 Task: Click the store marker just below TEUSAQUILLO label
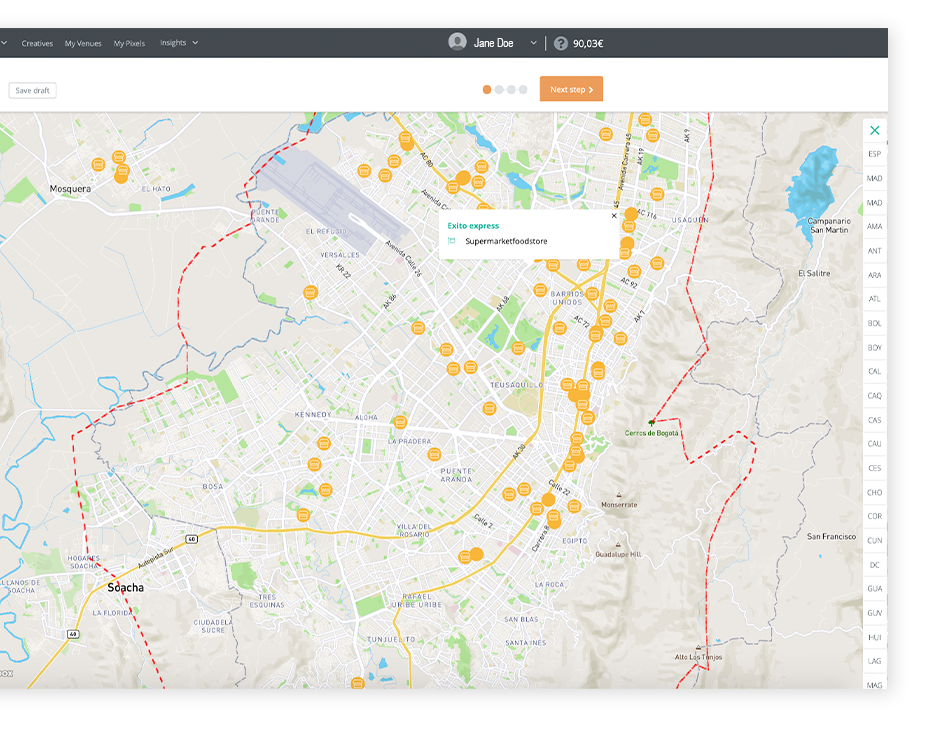pyautogui.click(x=490, y=409)
